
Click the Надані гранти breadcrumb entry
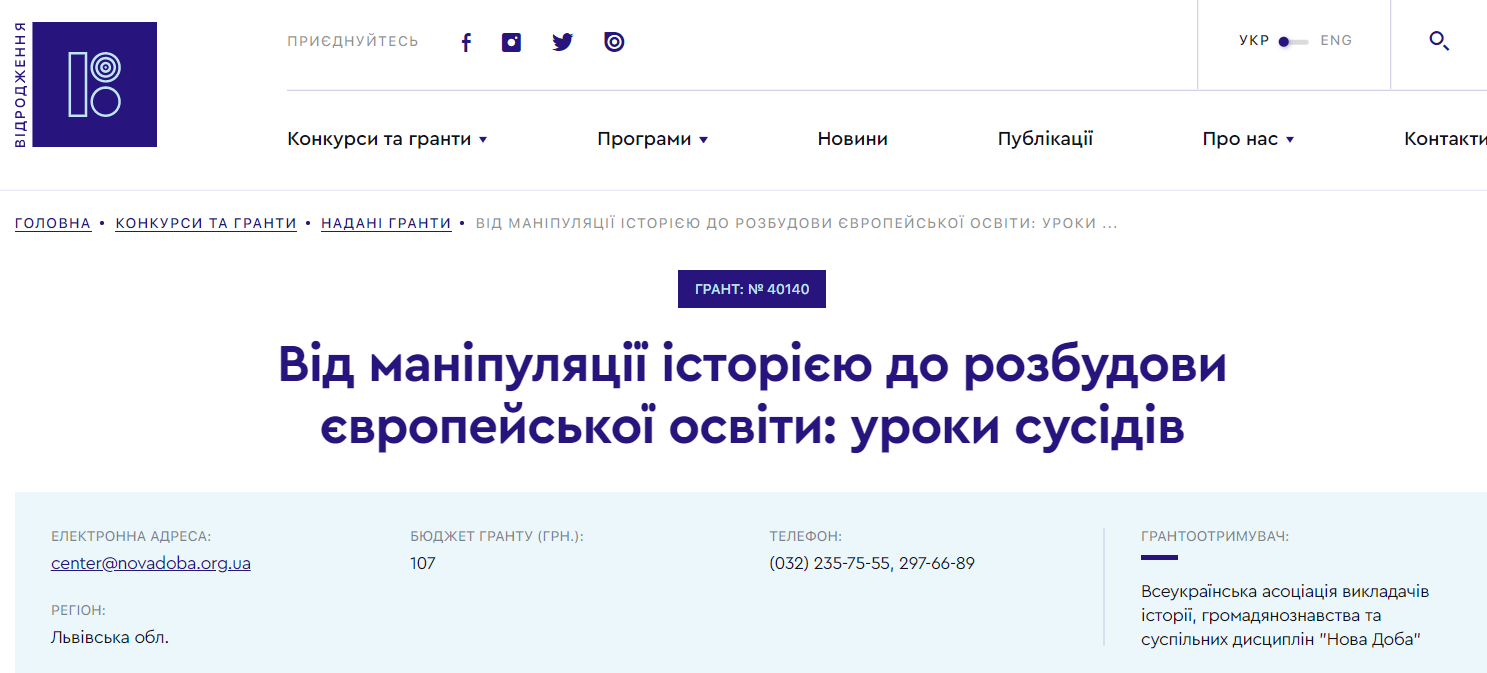click(386, 223)
